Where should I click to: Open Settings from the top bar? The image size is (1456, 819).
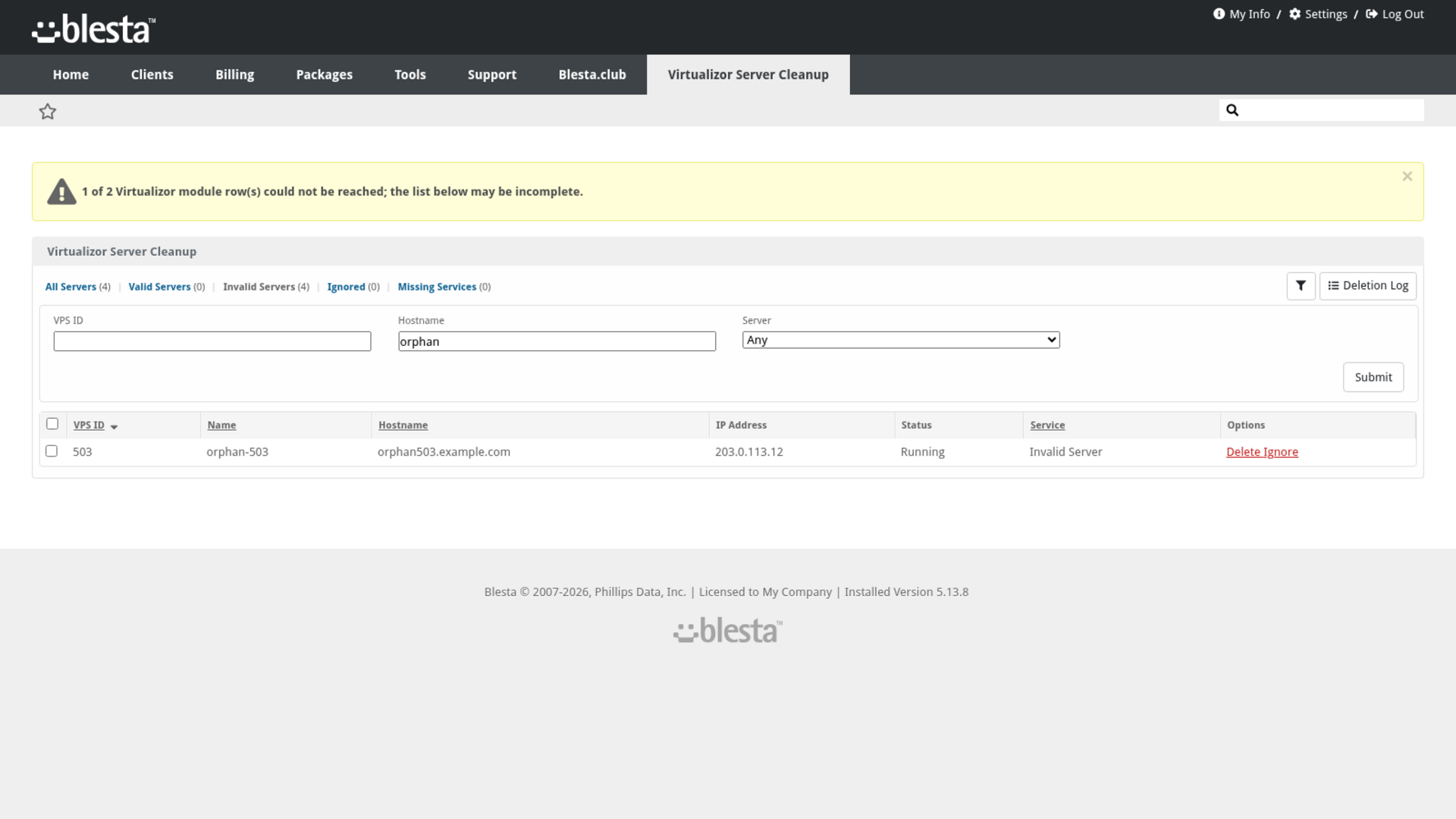(1318, 14)
